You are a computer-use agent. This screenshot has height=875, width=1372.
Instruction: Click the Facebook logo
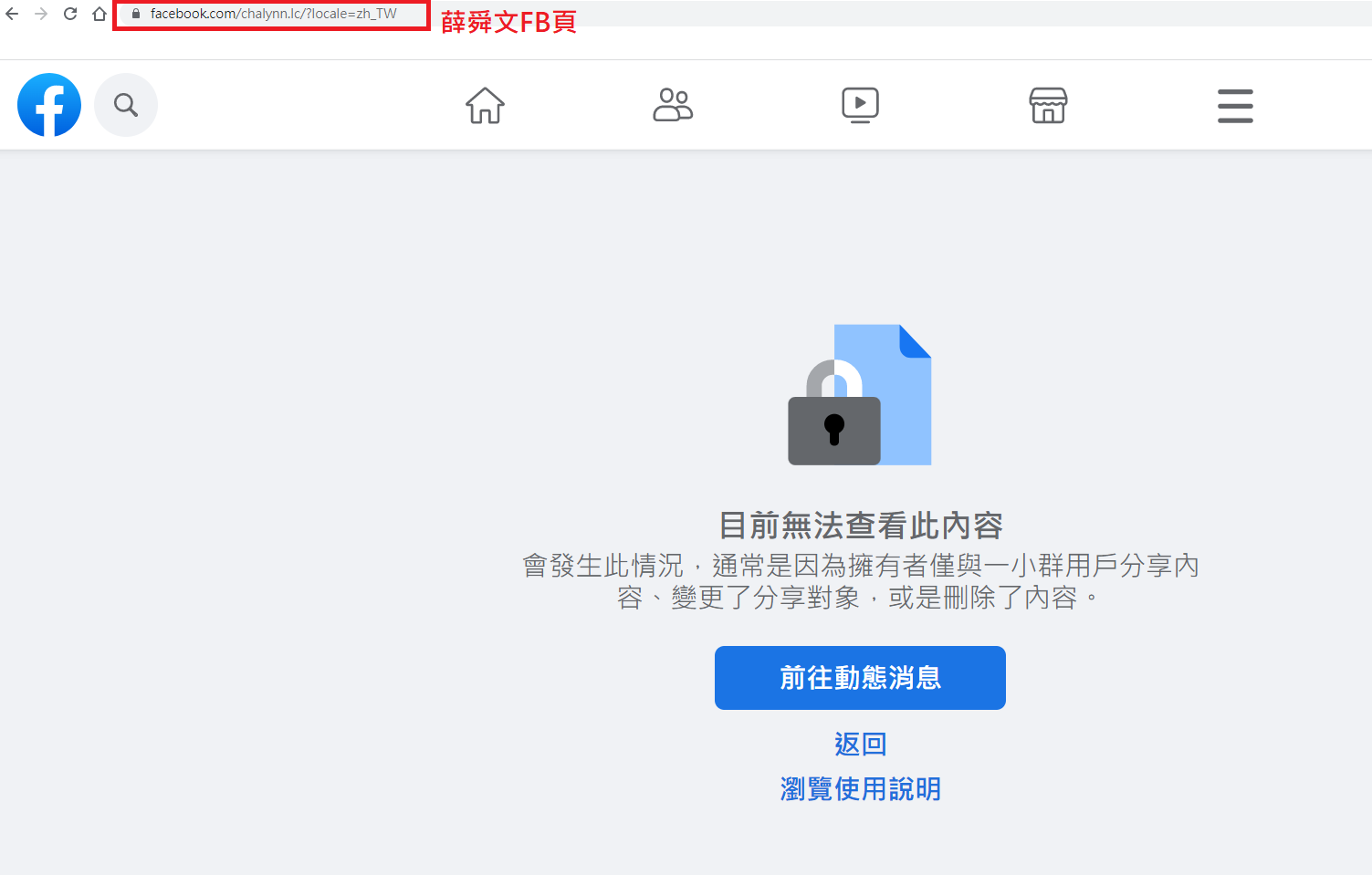(x=49, y=105)
